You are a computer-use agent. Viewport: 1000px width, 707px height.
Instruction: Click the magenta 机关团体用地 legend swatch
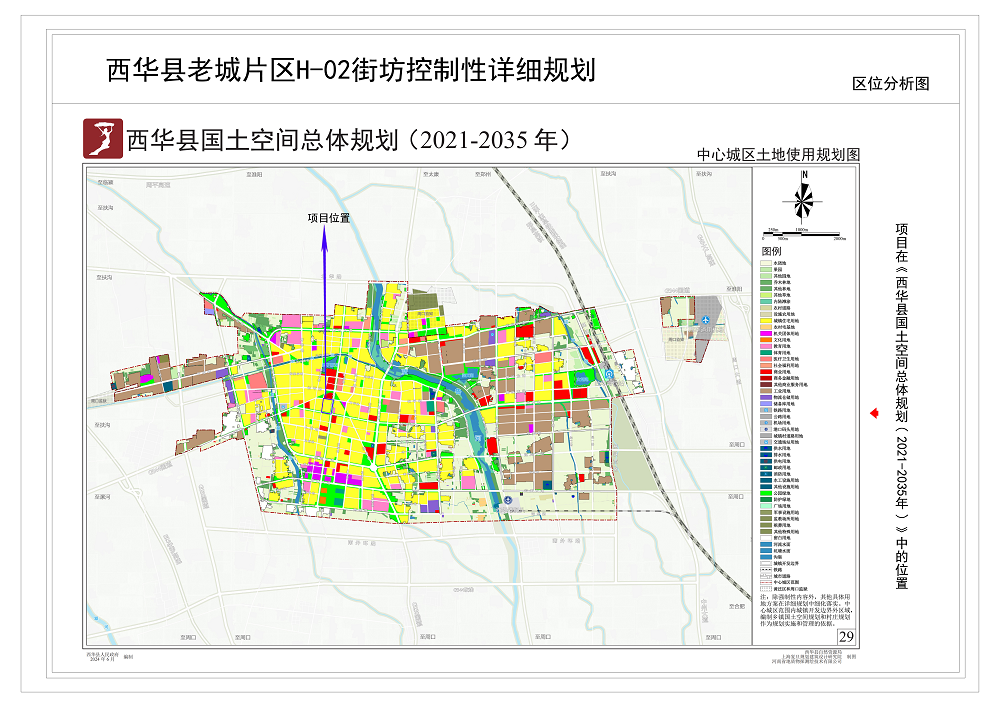pyautogui.click(x=768, y=334)
